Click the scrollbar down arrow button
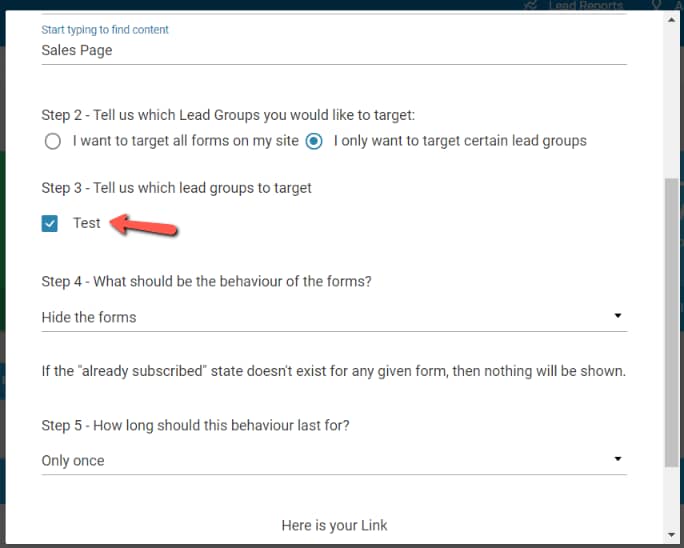Screen dimensions: 684x548 tap(671, 534)
